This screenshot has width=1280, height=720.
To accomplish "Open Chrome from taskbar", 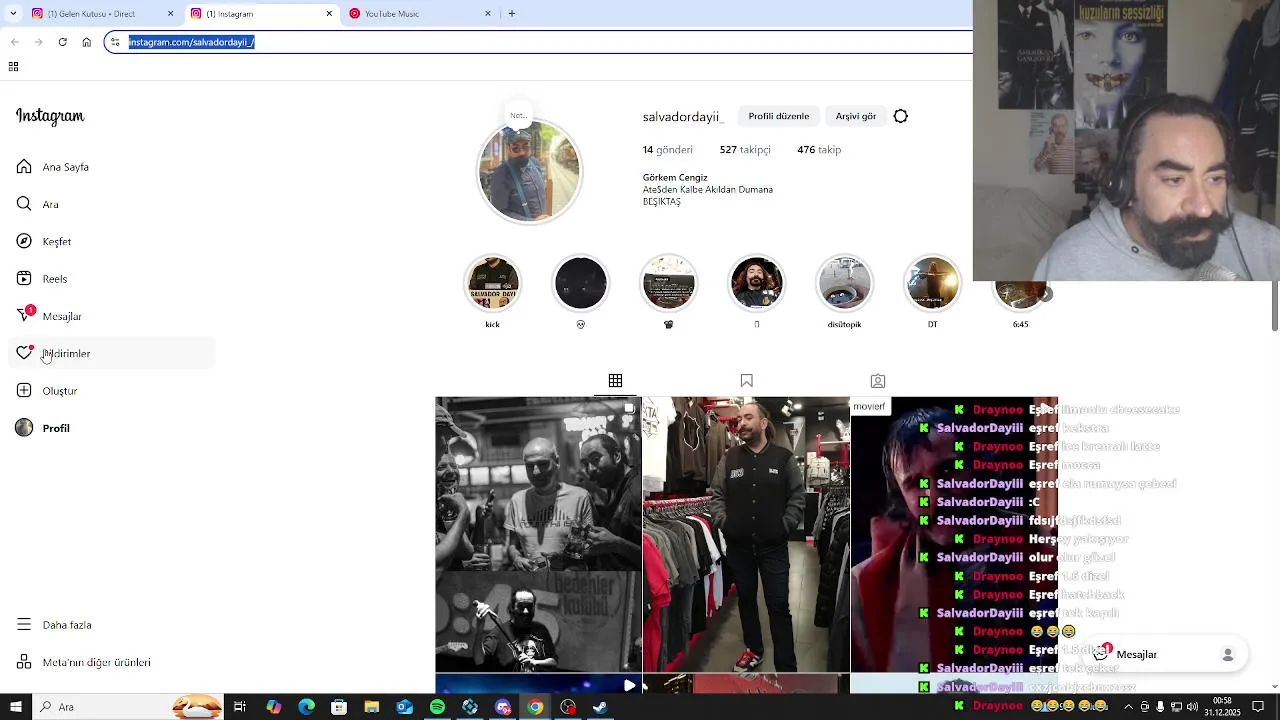I will tap(536, 707).
